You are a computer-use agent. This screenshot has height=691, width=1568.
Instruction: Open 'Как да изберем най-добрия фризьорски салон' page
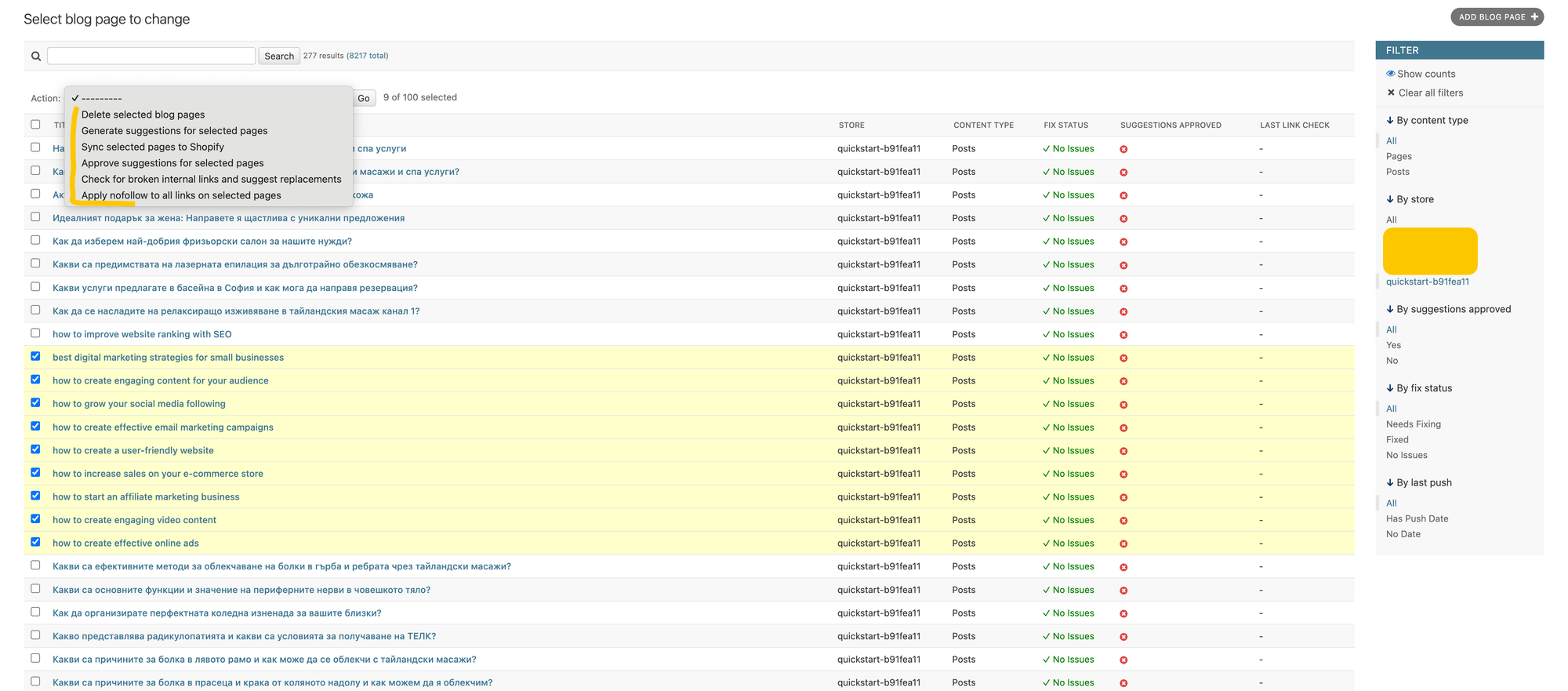click(202, 242)
